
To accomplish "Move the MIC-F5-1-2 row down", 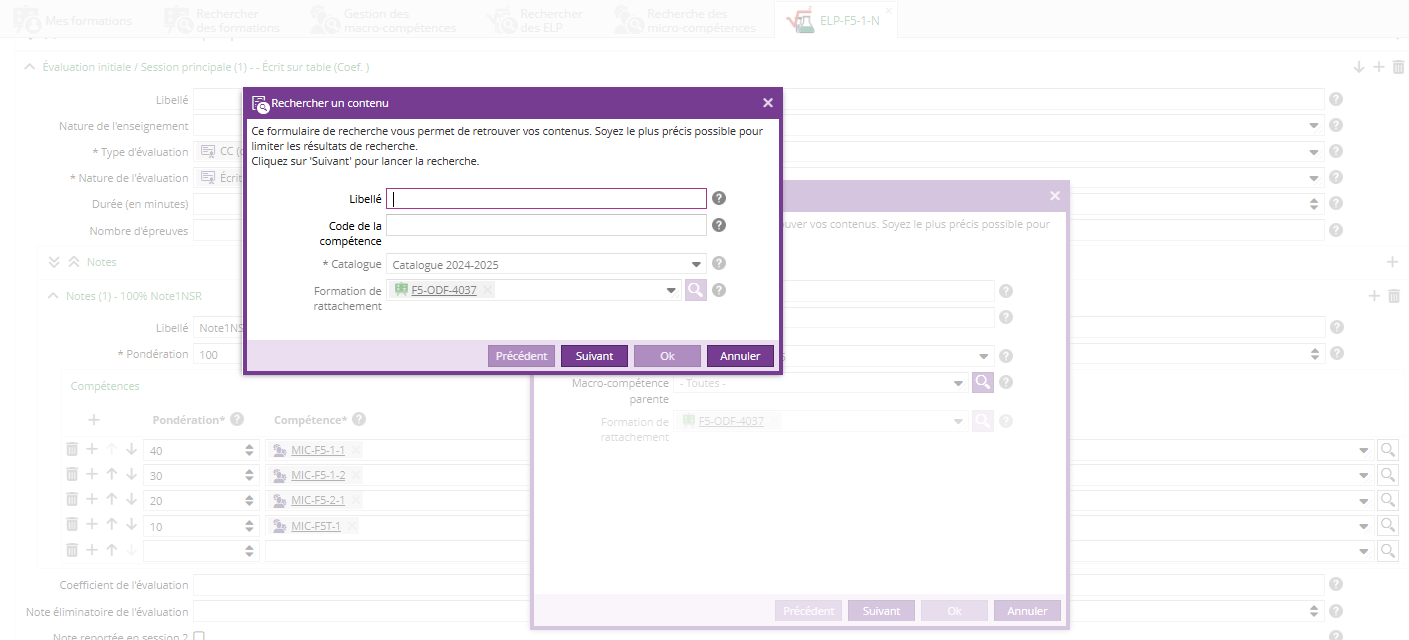I will tap(131, 475).
